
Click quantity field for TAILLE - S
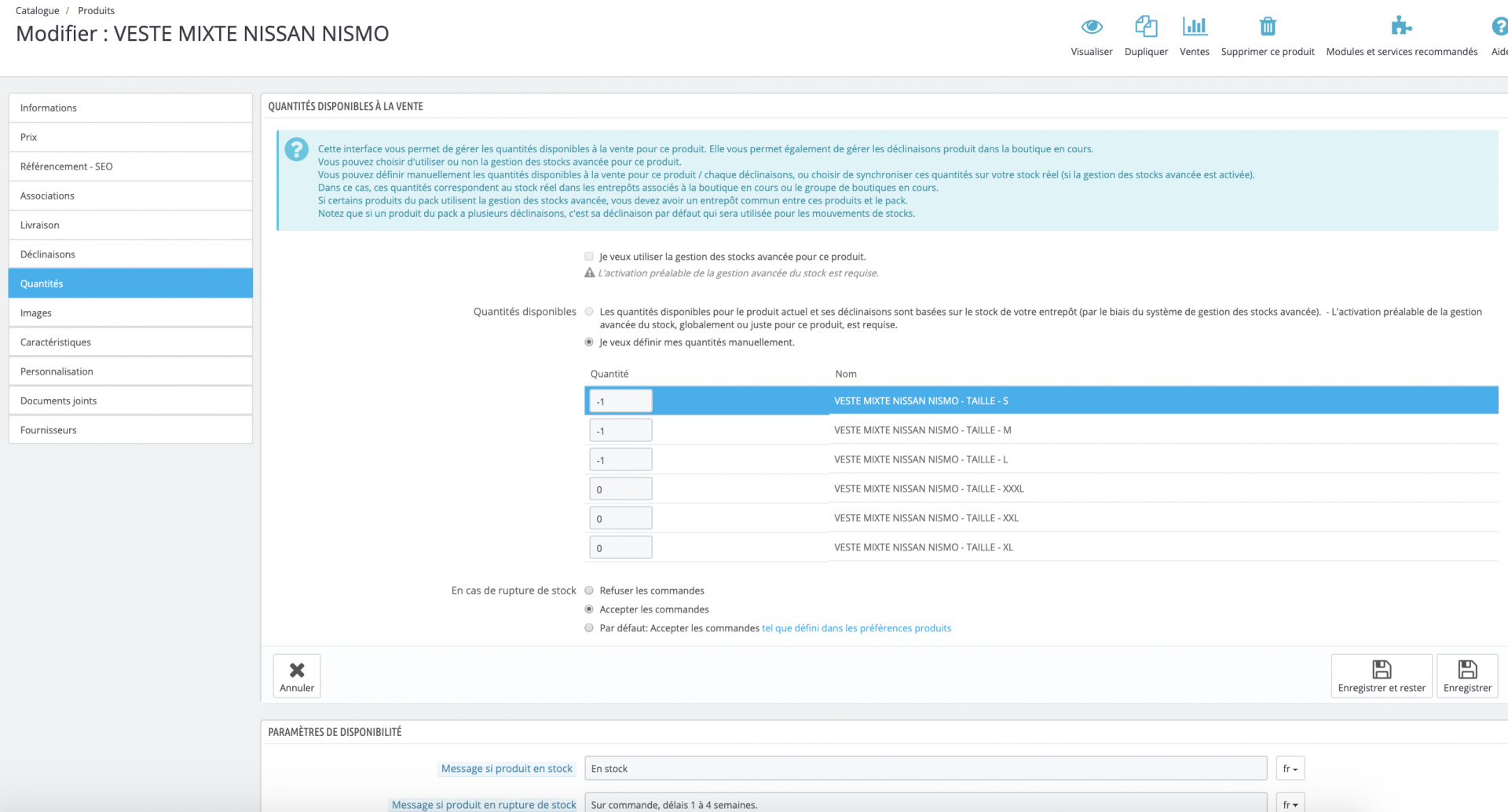click(620, 401)
